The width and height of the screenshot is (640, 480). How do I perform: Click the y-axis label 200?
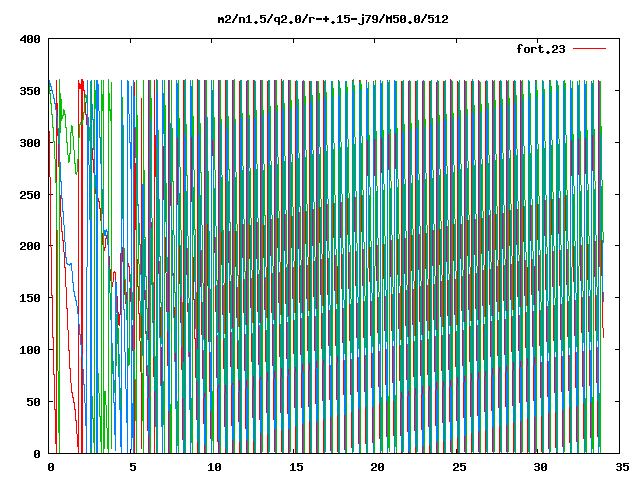pos(30,246)
